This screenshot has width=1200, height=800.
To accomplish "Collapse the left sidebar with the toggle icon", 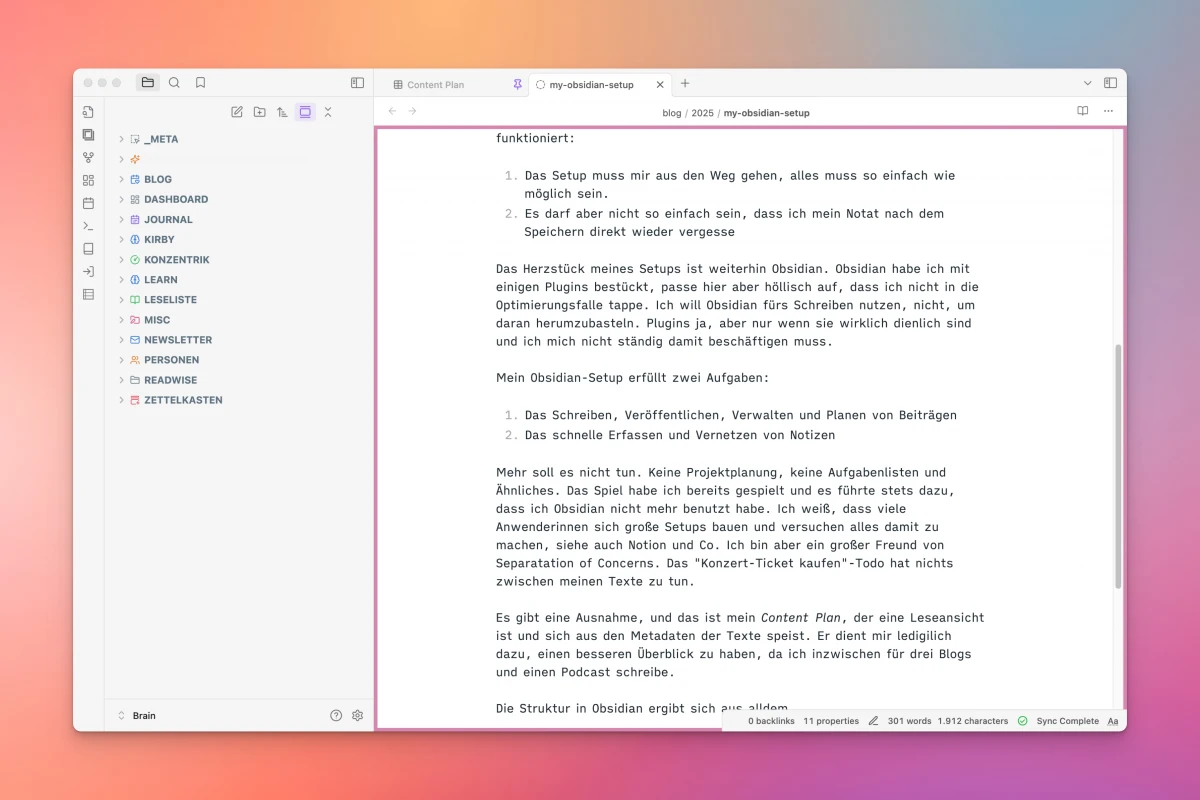I will point(357,83).
